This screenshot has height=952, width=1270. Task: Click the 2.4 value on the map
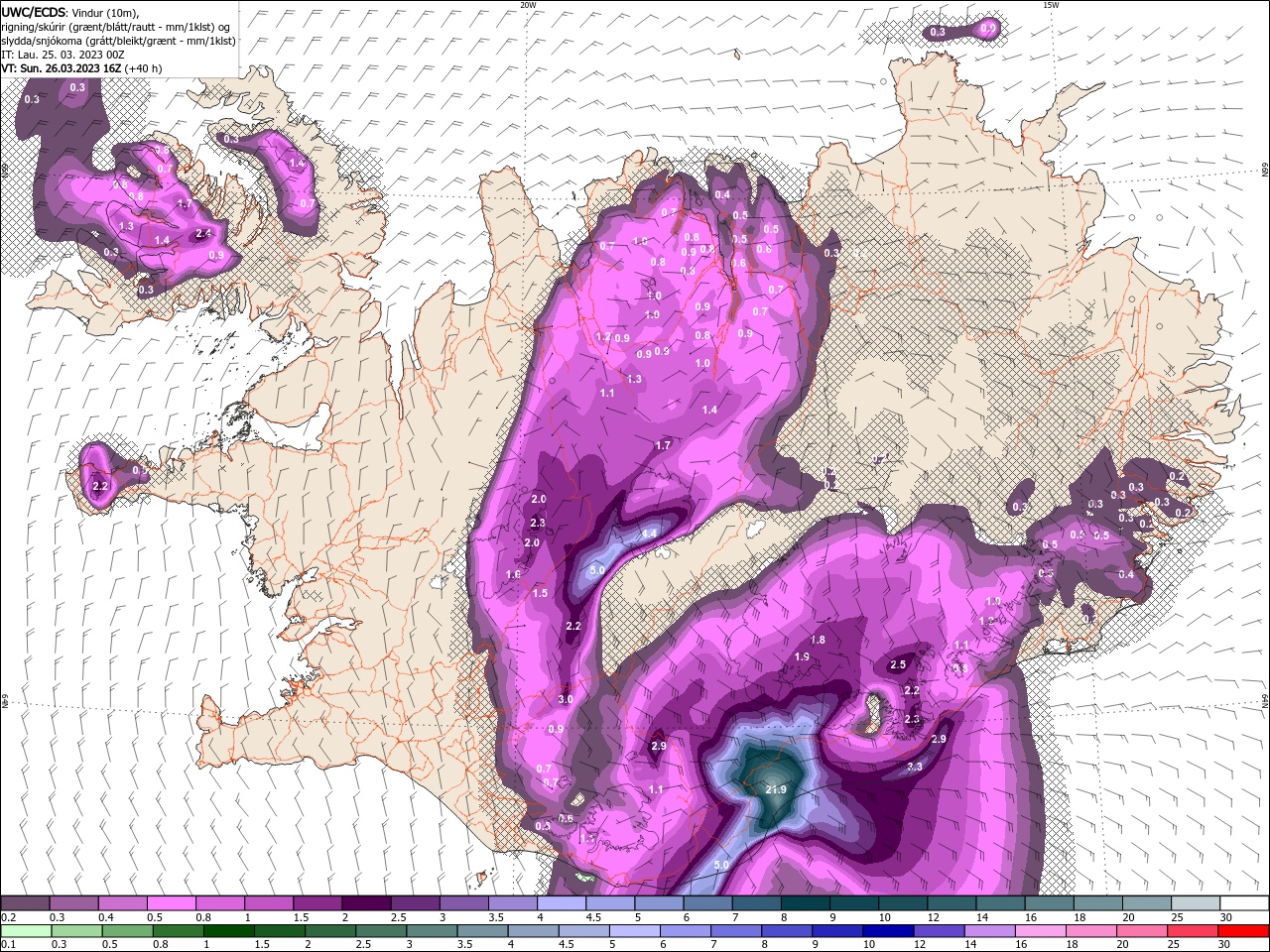pos(203,233)
